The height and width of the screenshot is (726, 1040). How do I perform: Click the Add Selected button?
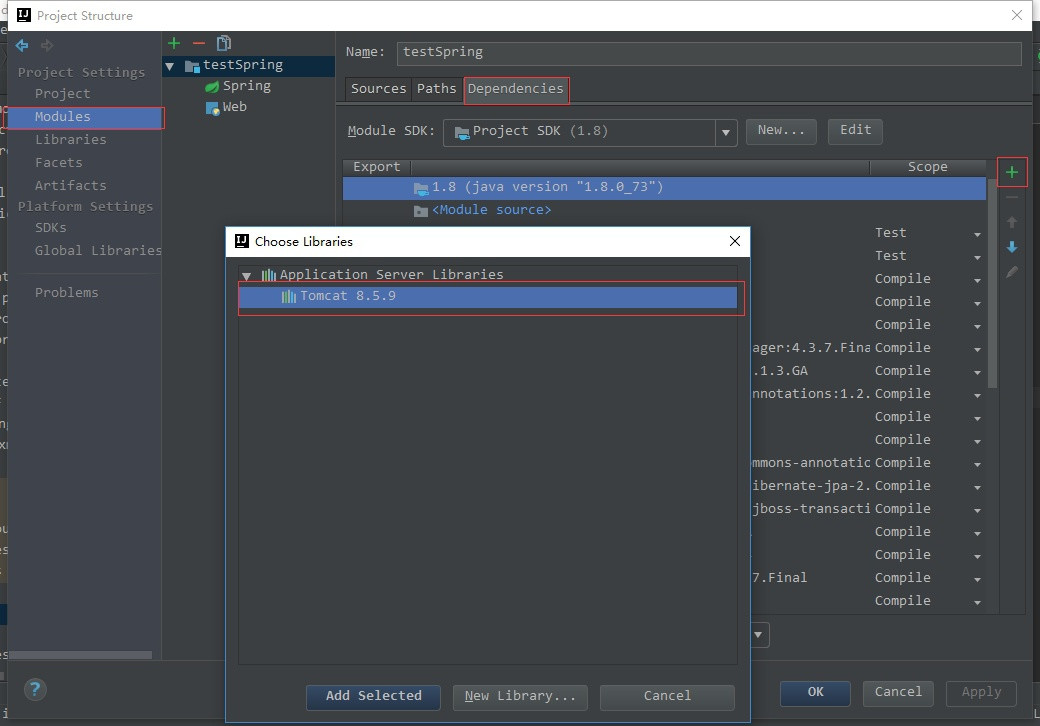373,696
